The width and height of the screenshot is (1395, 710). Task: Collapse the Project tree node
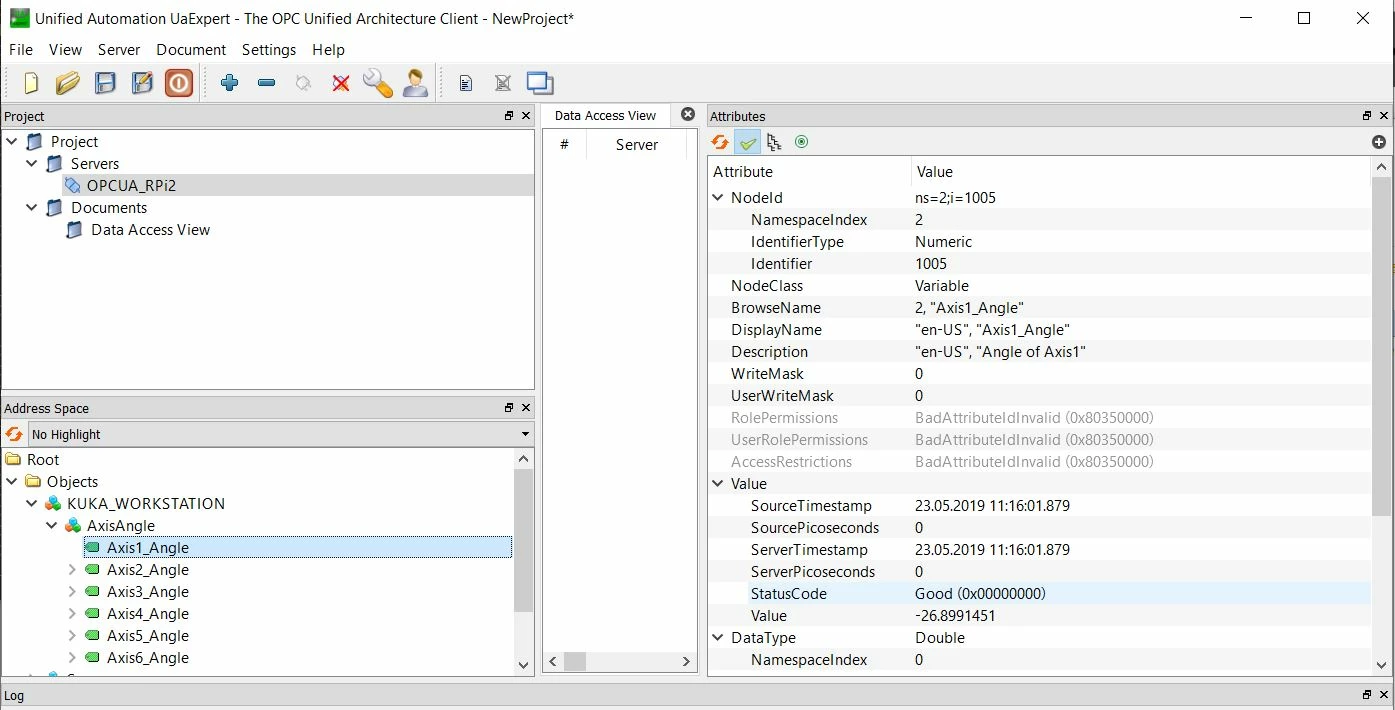coord(12,142)
